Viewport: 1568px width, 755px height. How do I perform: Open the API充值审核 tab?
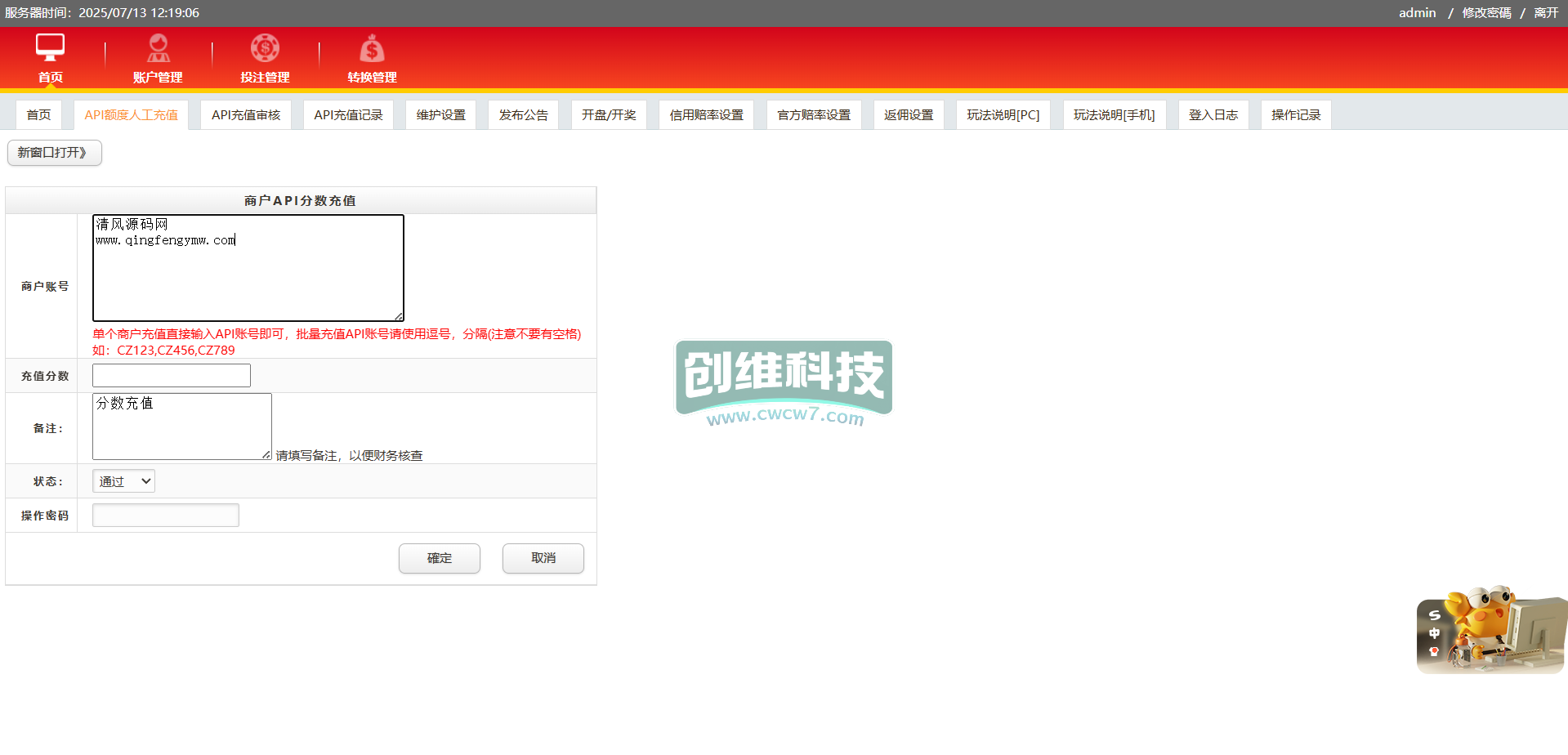(246, 115)
